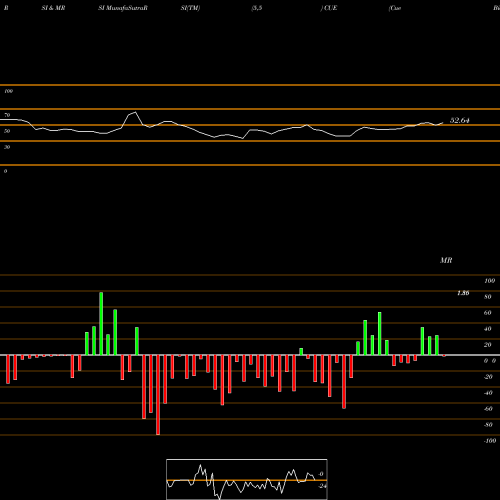
Task: Click the deepest red MR histogram bar
Action: (158, 395)
